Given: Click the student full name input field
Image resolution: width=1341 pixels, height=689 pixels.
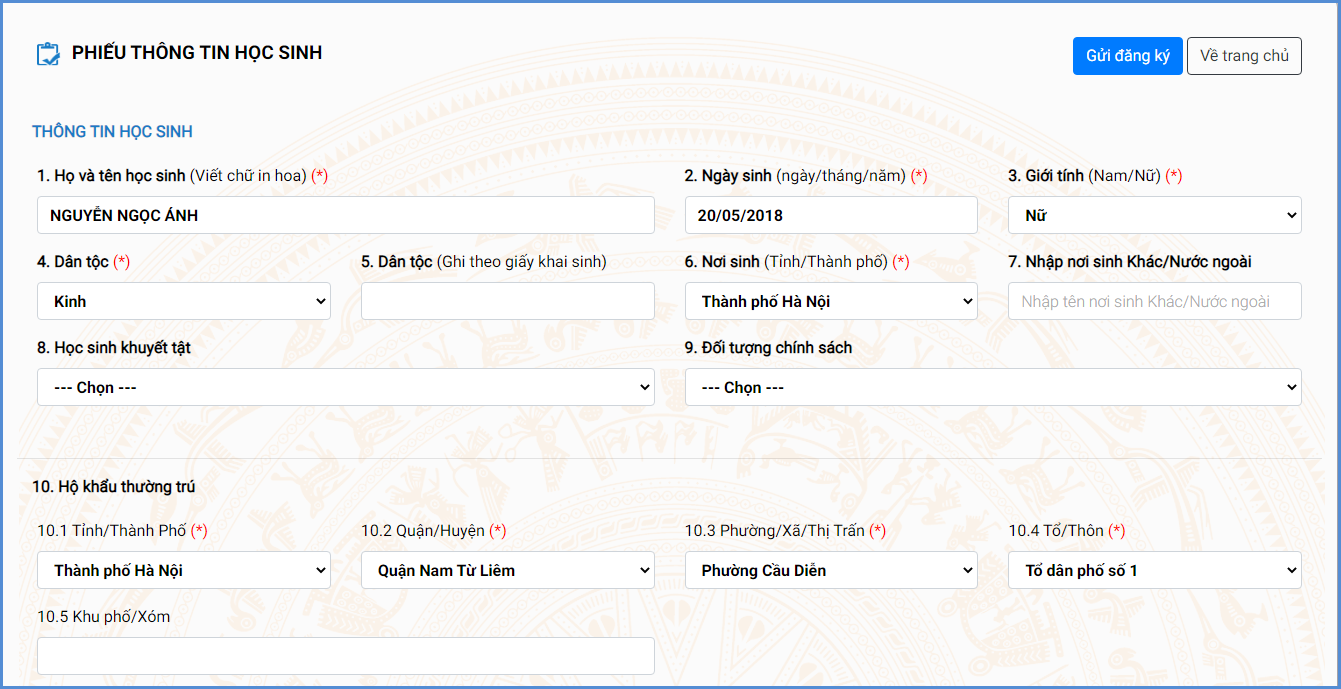Looking at the screenshot, I should coord(345,215).
